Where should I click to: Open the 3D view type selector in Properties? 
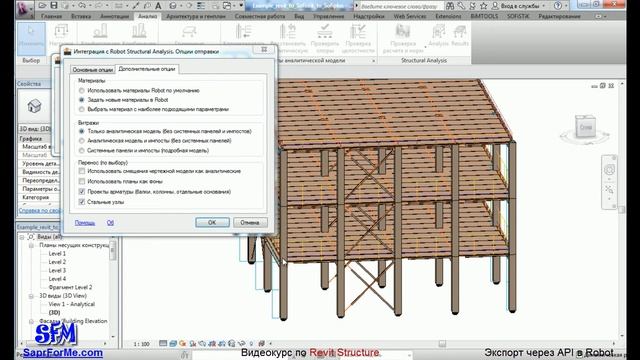34,129
